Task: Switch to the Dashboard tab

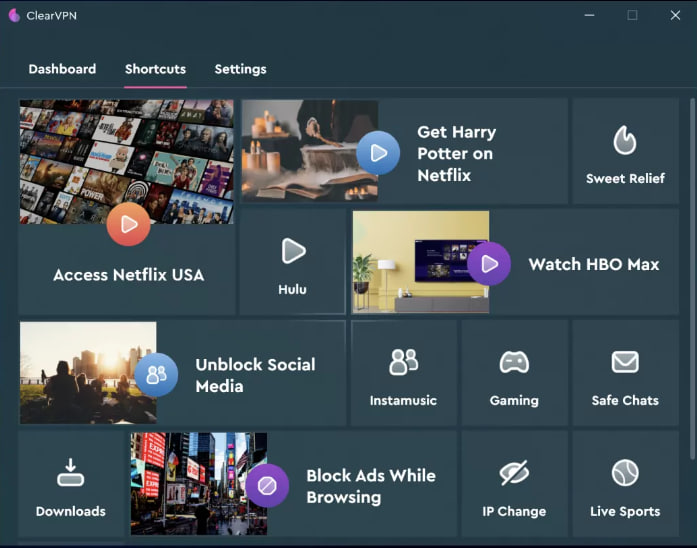Action: coord(62,69)
